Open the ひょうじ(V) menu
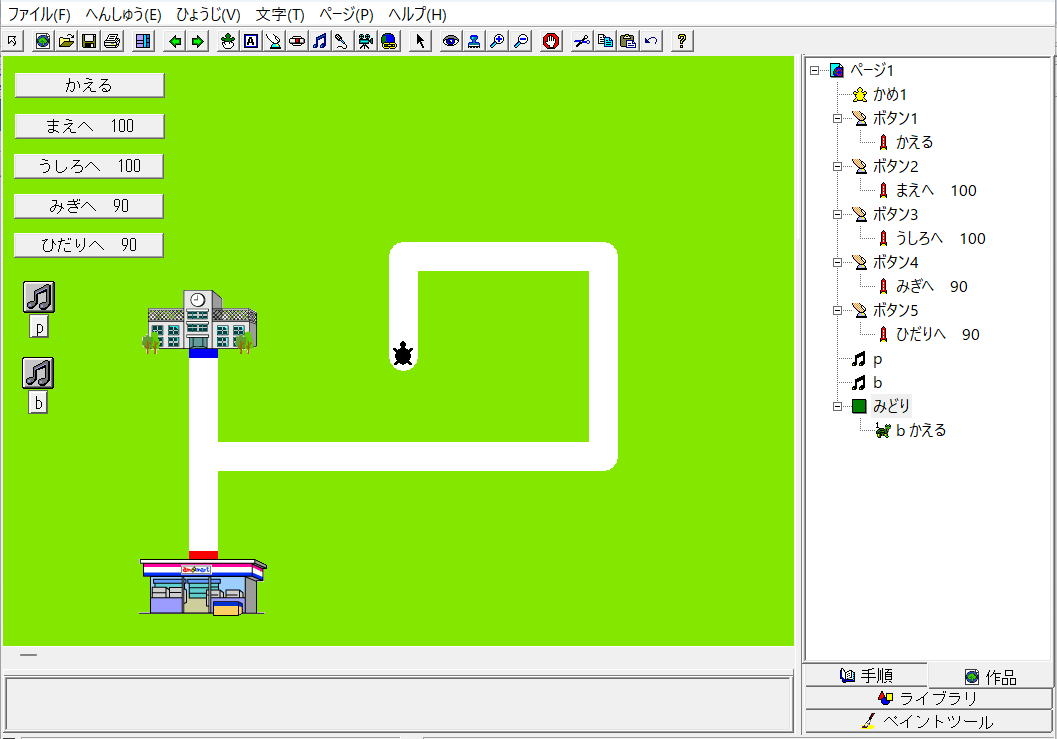This screenshot has height=739, width=1057. (208, 14)
